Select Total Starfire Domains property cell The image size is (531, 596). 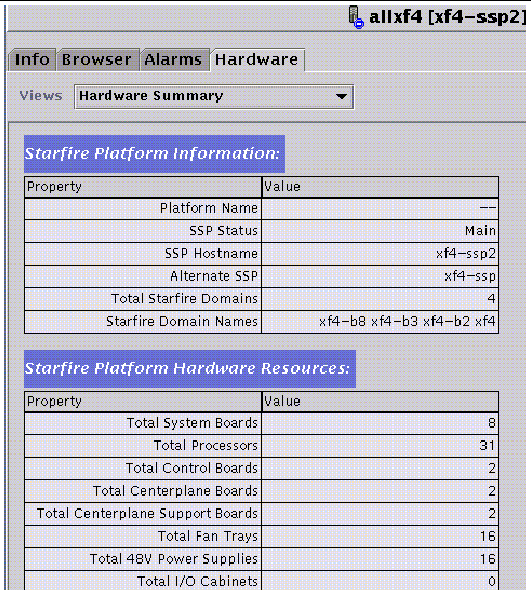(x=143, y=299)
